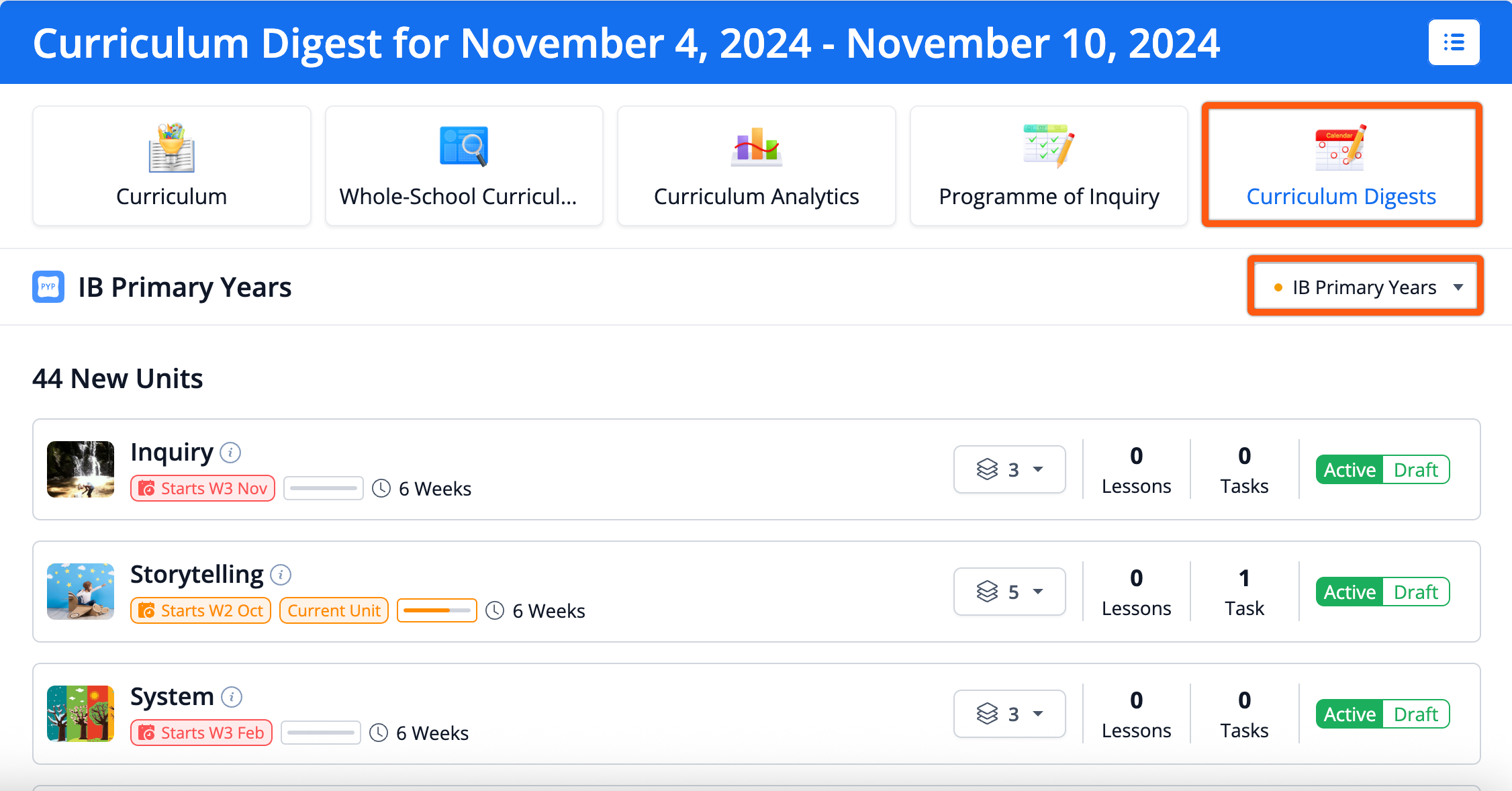Image resolution: width=1512 pixels, height=791 pixels.
Task: Switch System unit to Draft
Action: (x=1415, y=714)
